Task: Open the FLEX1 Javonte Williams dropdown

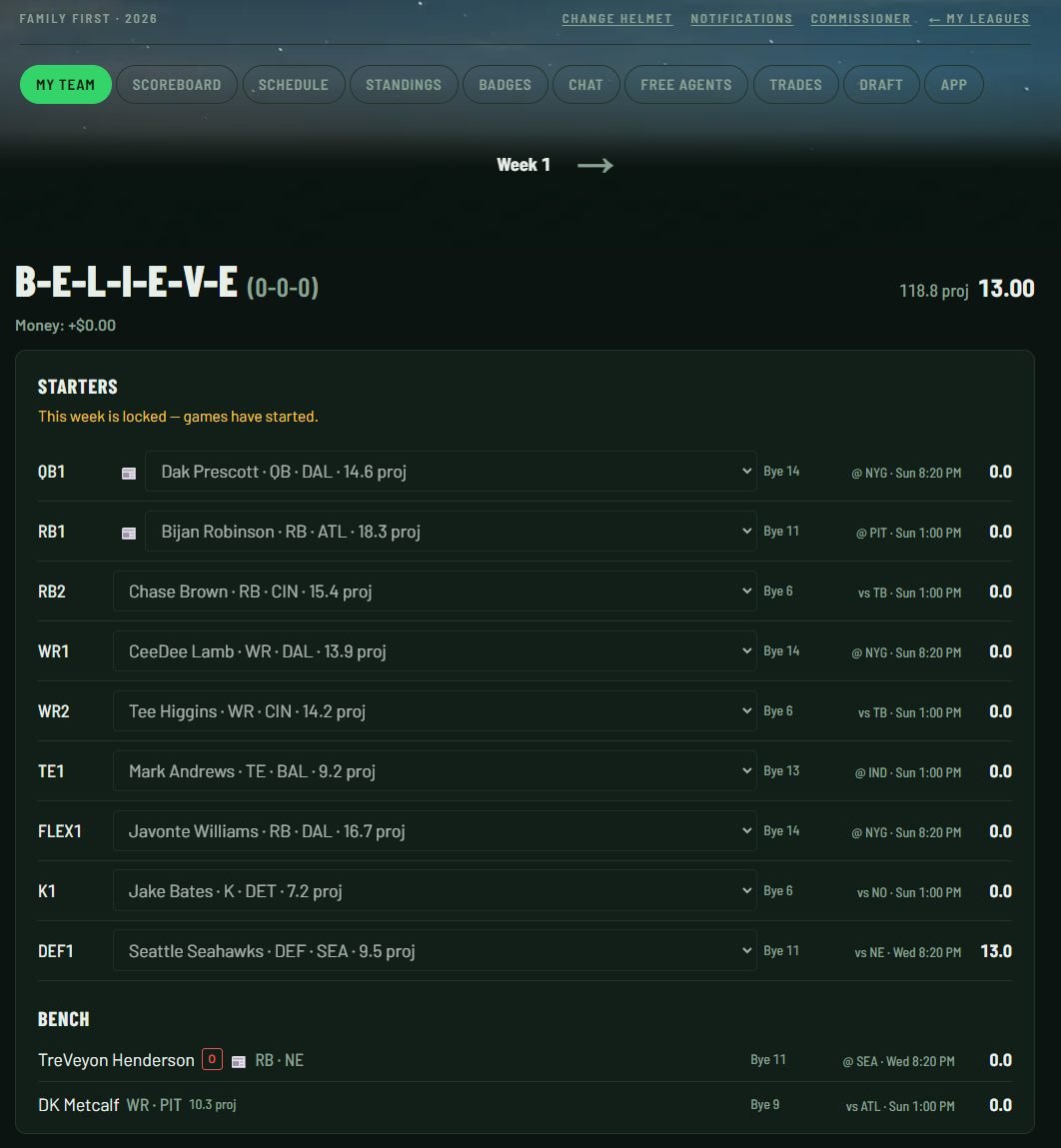Action: [435, 831]
